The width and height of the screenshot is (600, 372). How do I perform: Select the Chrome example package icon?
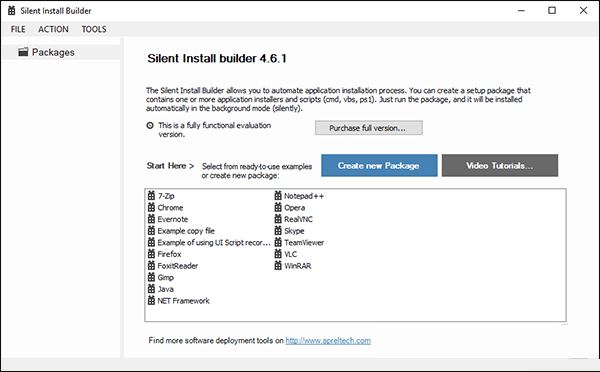(152, 207)
